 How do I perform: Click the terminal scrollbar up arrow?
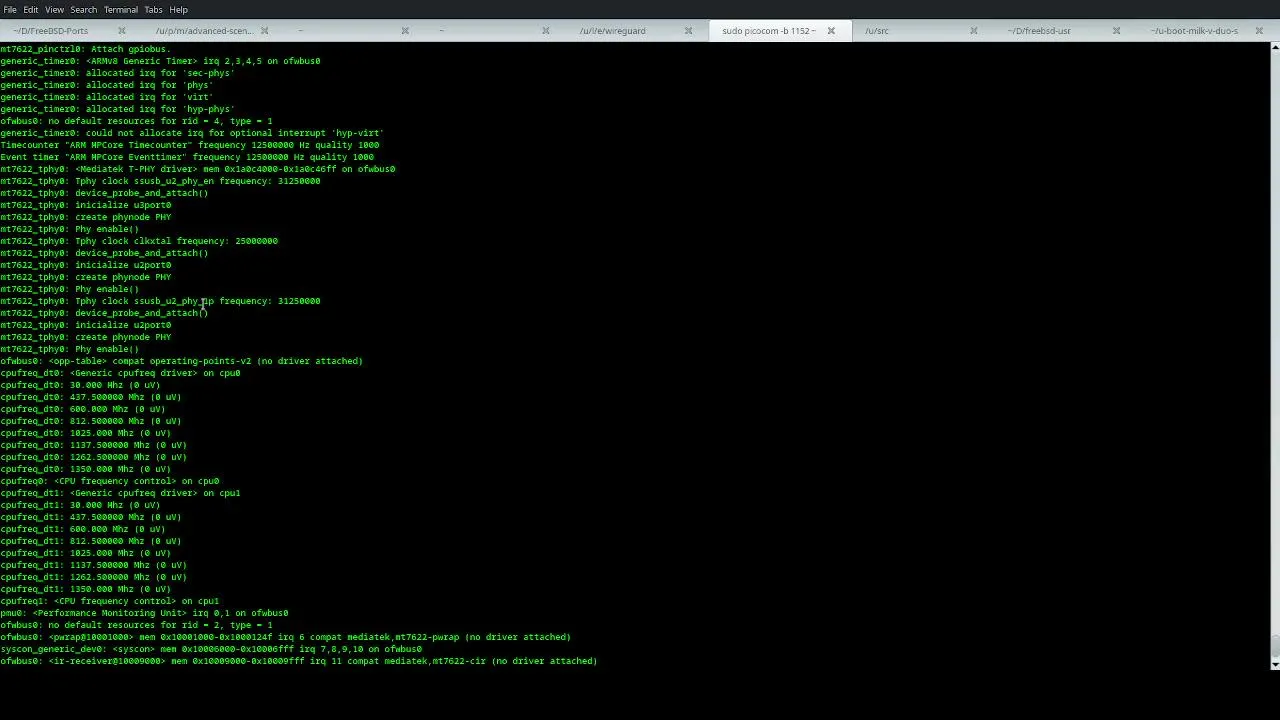click(x=1275, y=47)
